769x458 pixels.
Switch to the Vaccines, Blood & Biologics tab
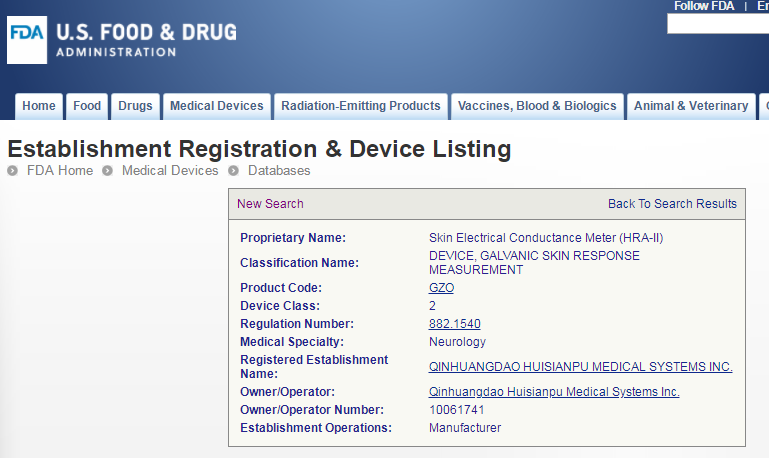point(537,106)
